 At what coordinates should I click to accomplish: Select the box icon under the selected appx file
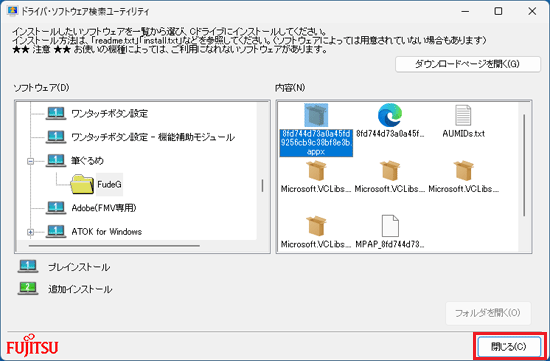[x=316, y=171]
